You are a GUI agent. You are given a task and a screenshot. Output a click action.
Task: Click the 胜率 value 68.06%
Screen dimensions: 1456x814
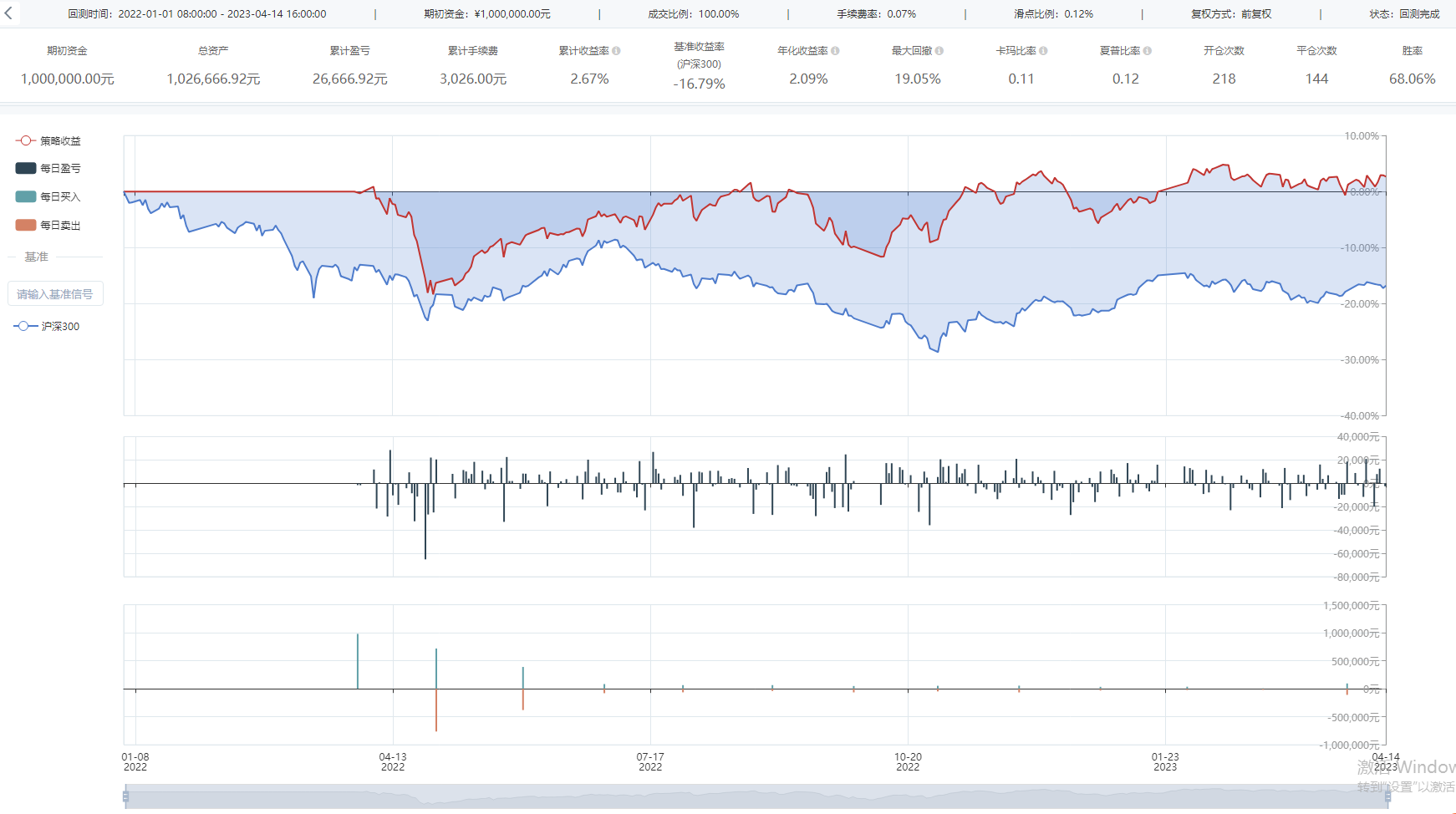click(x=1412, y=79)
